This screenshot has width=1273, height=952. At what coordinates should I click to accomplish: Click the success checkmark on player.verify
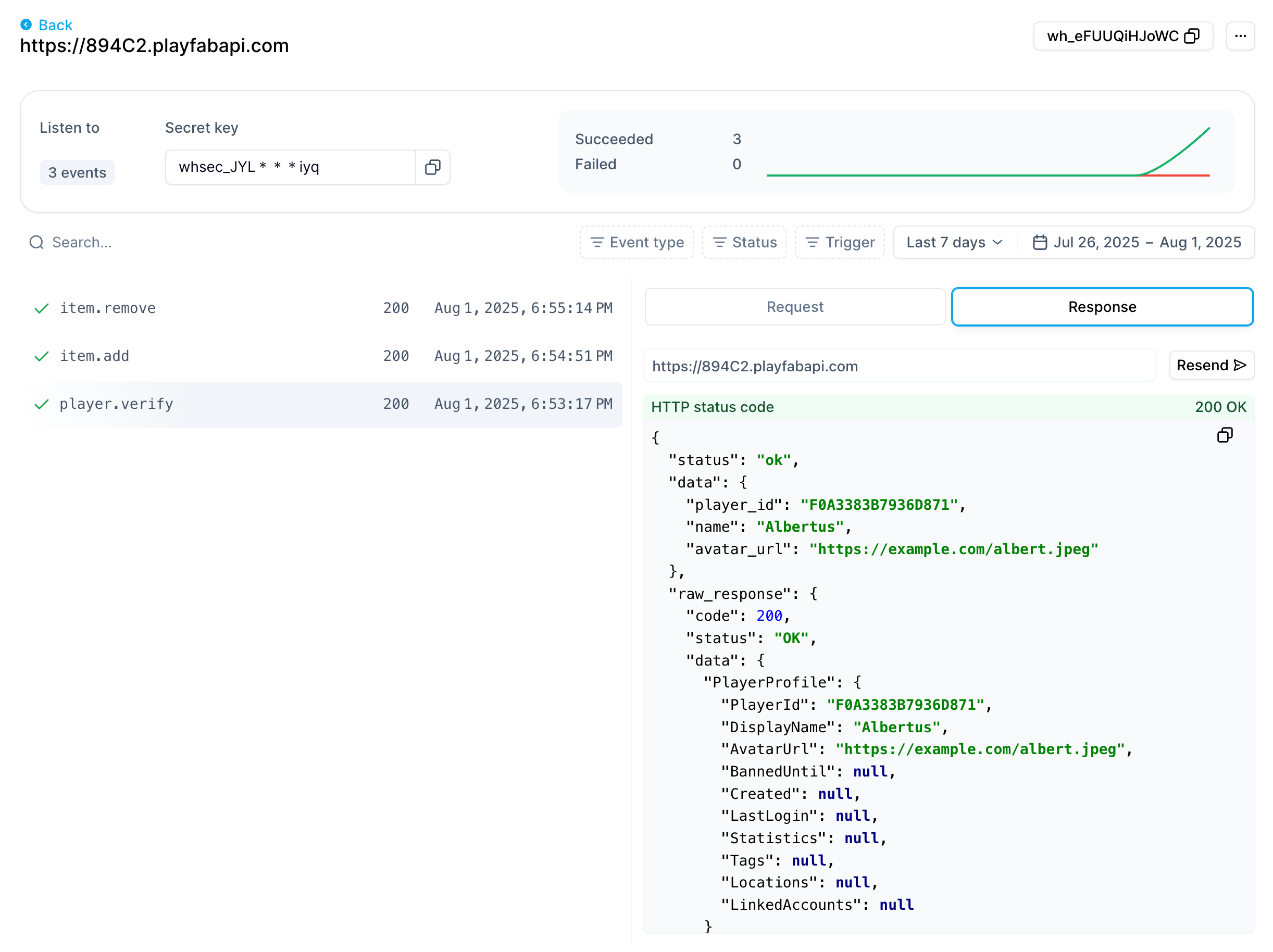(42, 404)
